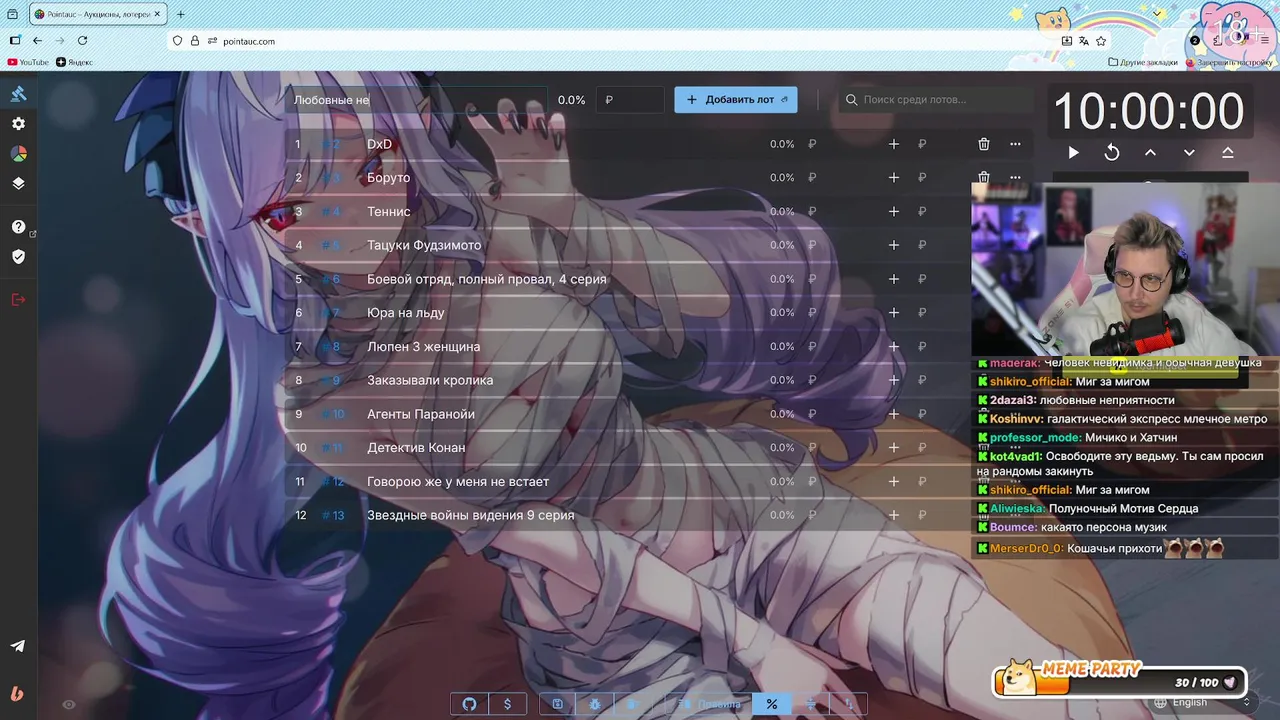This screenshot has width=1280, height=720.
Task: Click the double-up arrow timer button
Action: pos(1228,152)
